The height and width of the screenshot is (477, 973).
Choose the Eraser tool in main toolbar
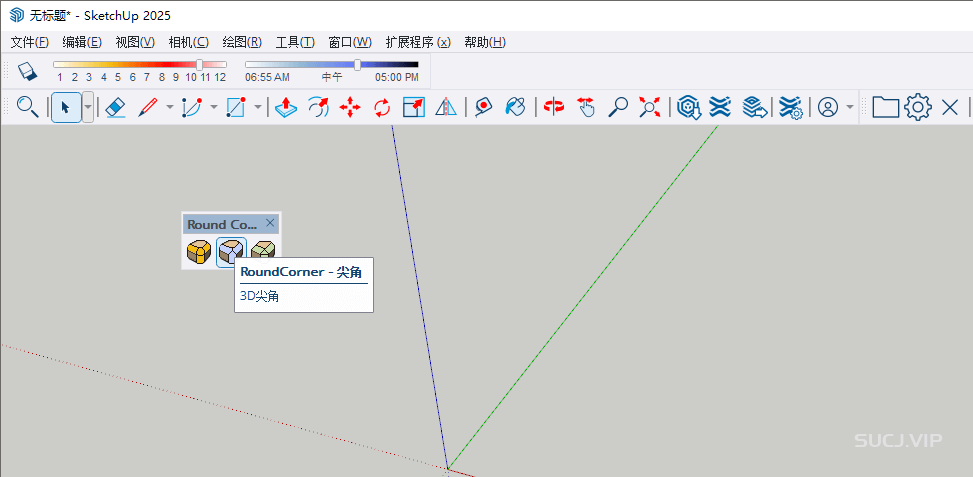[116, 107]
